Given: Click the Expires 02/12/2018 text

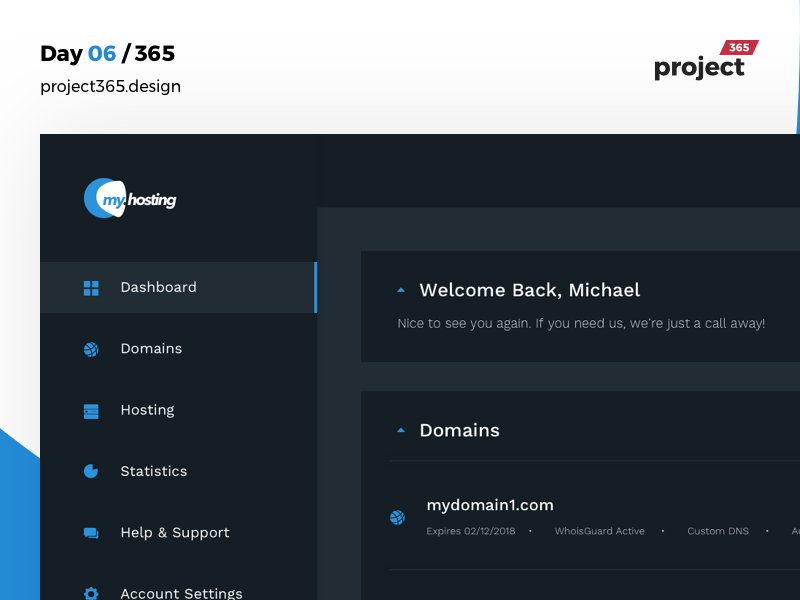Looking at the screenshot, I should click(x=470, y=531).
